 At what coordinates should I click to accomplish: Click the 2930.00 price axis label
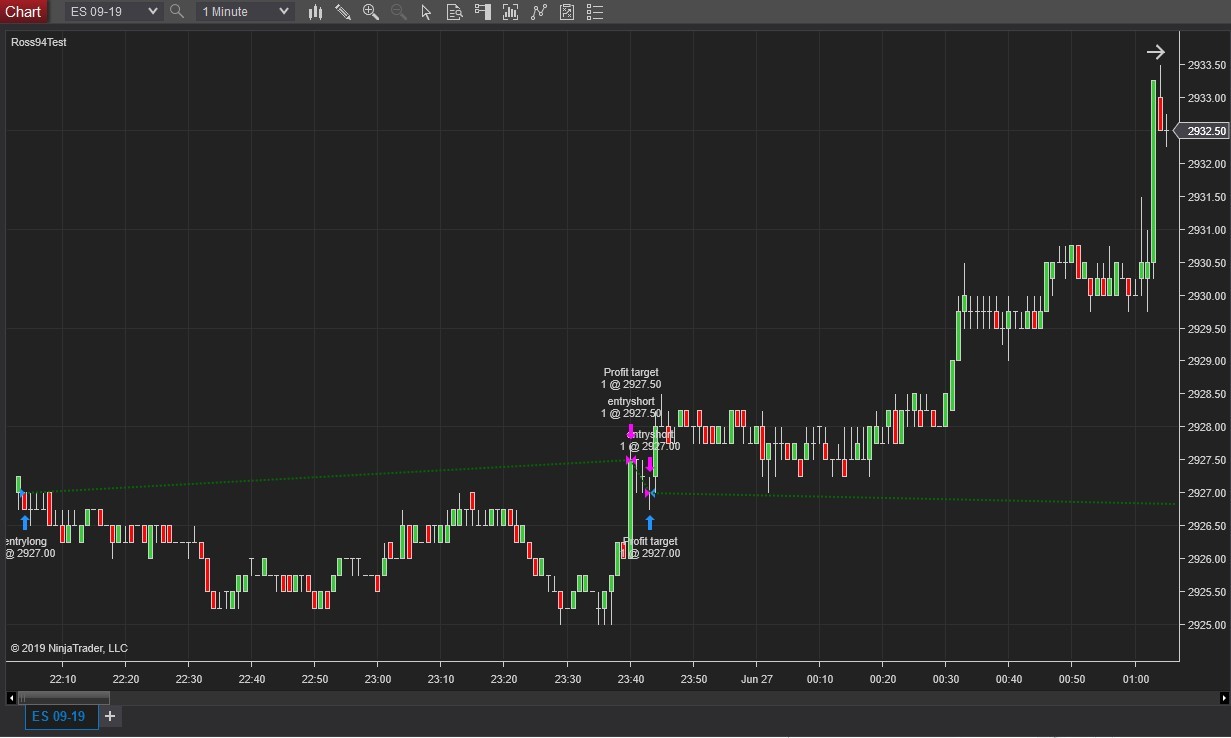tap(1206, 296)
